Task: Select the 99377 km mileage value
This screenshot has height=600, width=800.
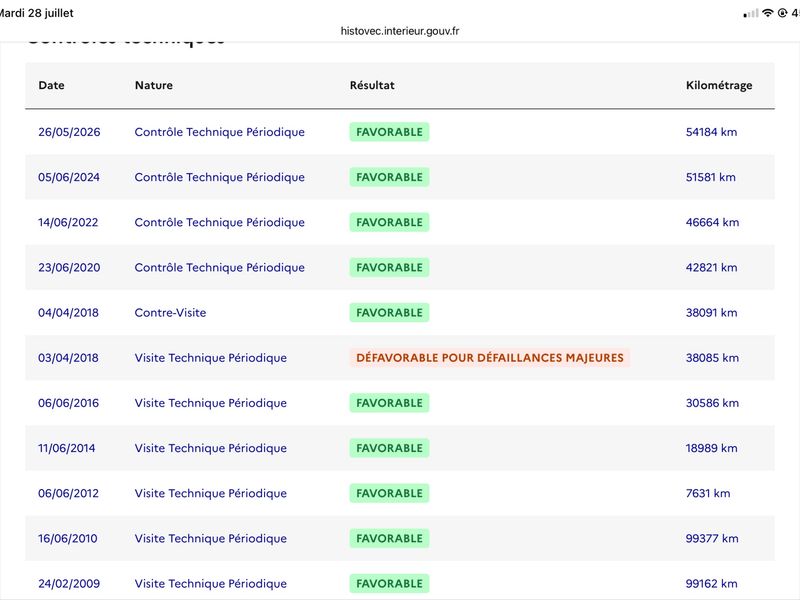Action: coord(712,538)
